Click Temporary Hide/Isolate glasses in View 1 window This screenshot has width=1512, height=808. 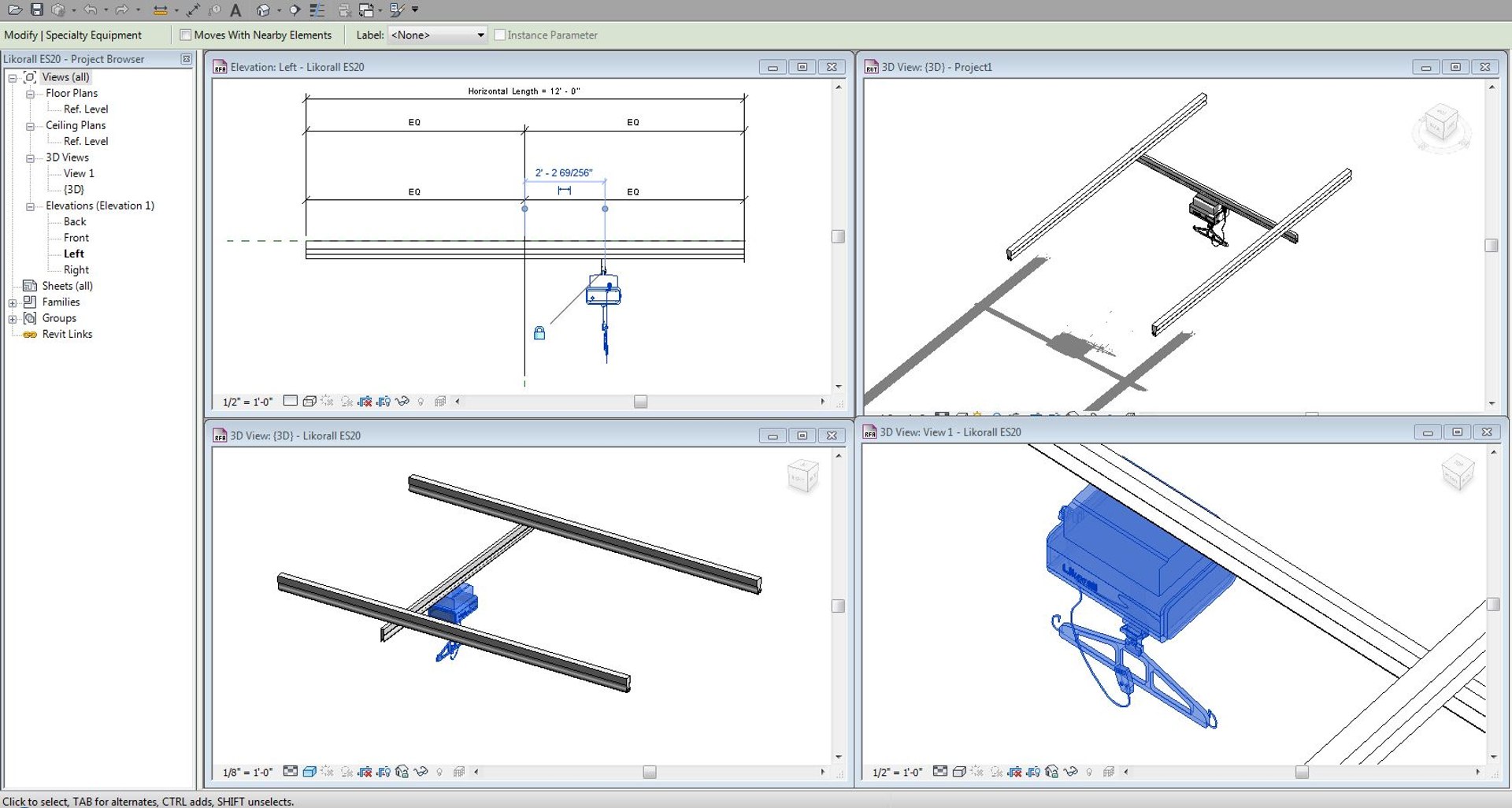coord(1071,771)
